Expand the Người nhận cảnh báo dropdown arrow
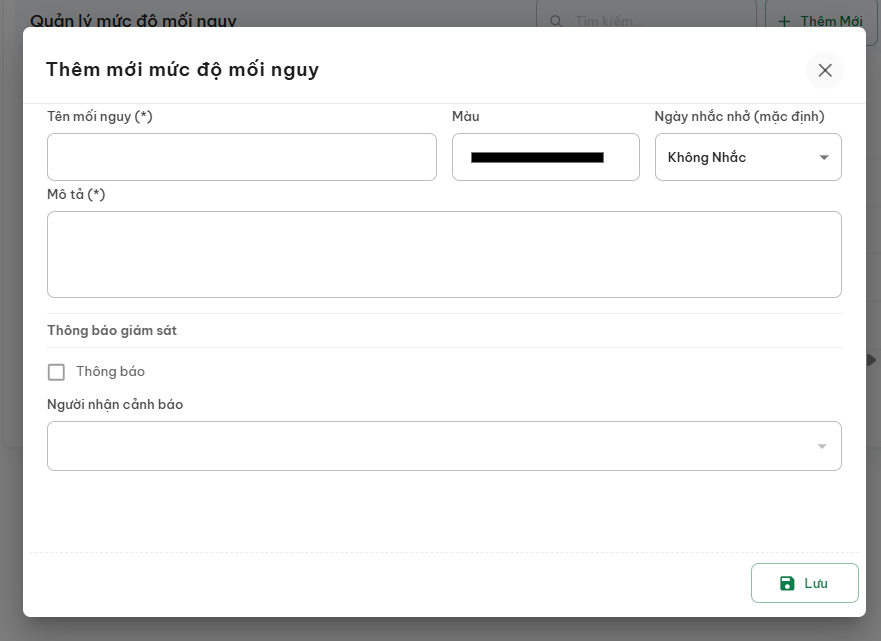This screenshot has width=881, height=641. coord(821,446)
